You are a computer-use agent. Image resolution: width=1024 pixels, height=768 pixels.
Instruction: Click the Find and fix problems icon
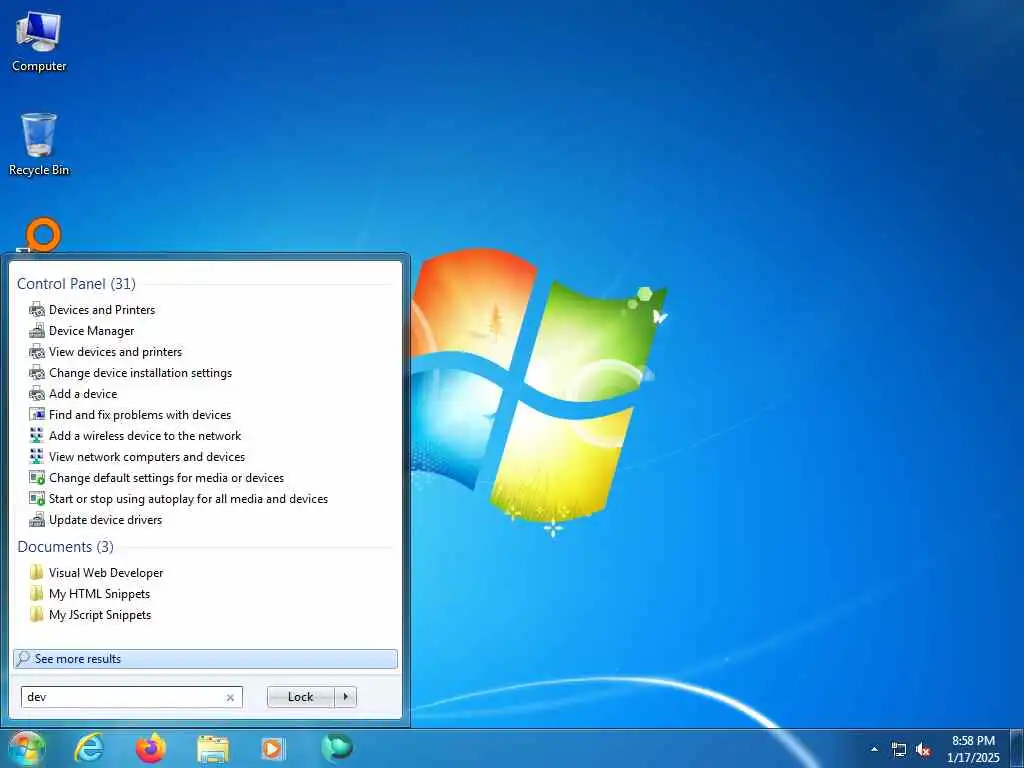(37, 415)
